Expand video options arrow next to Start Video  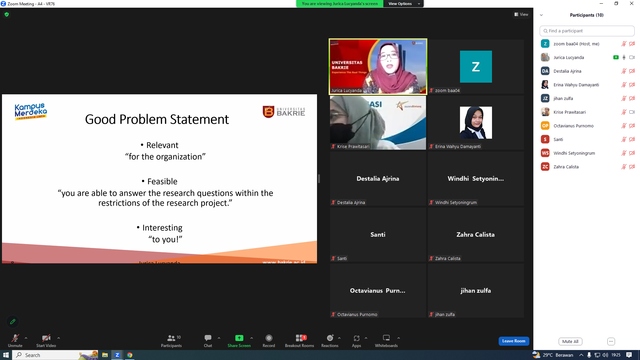point(58,338)
